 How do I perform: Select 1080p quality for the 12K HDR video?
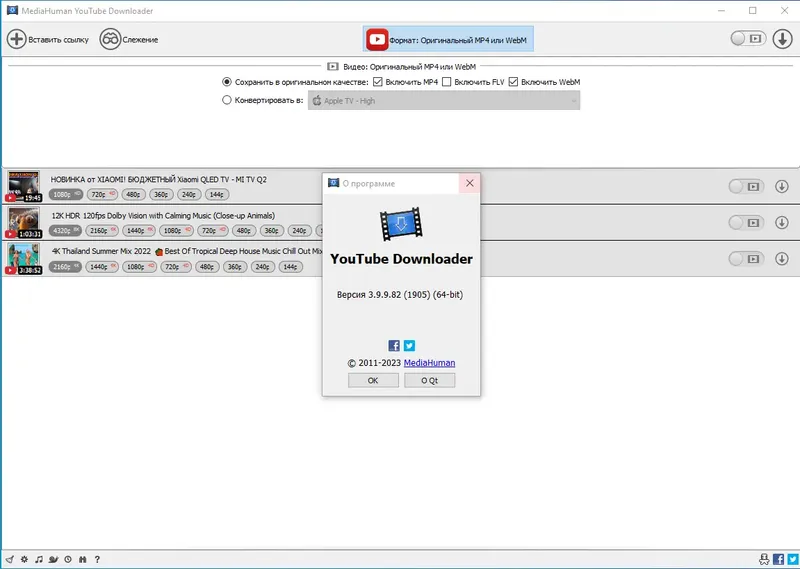(x=176, y=231)
